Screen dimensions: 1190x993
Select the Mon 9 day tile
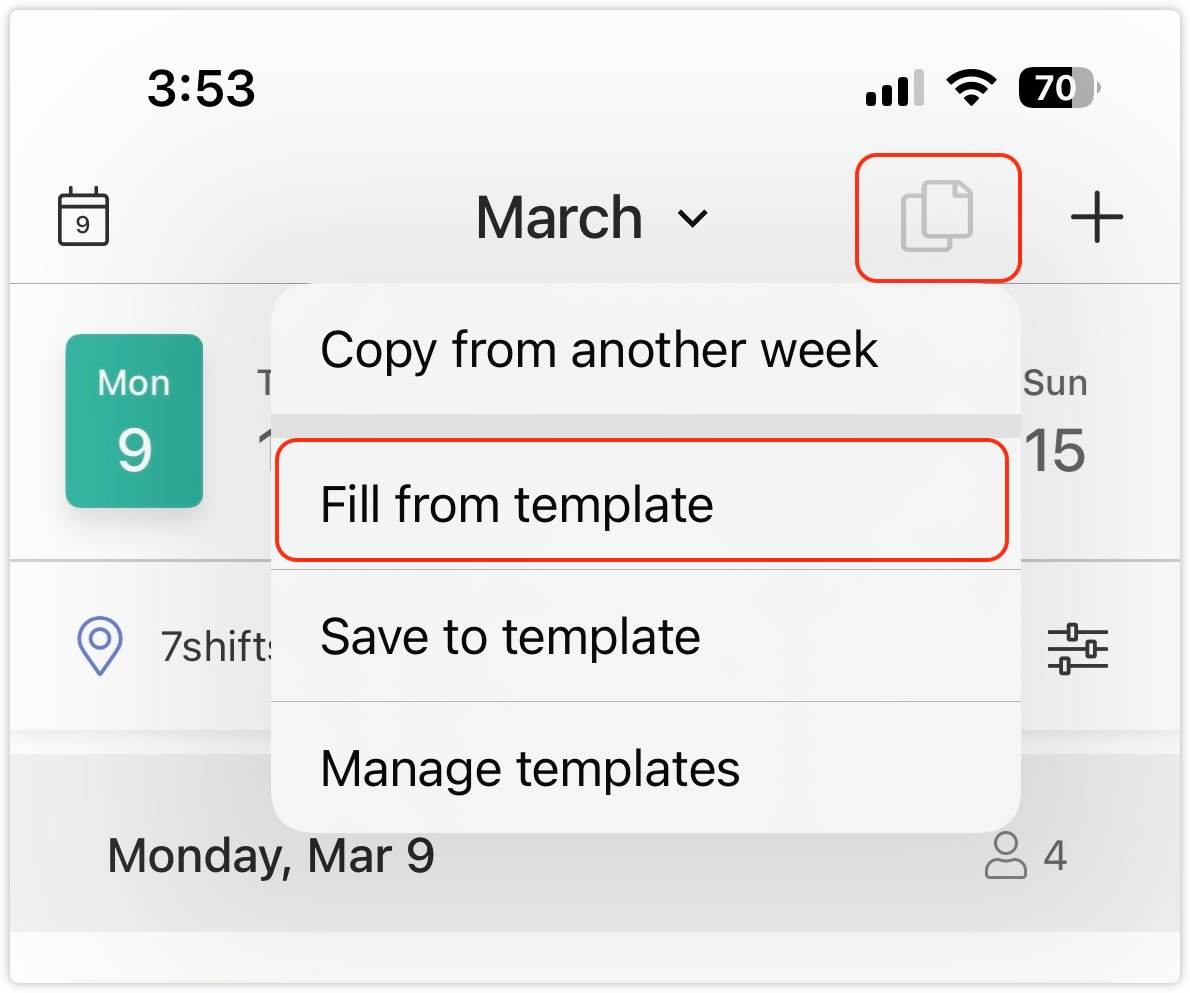coord(134,420)
